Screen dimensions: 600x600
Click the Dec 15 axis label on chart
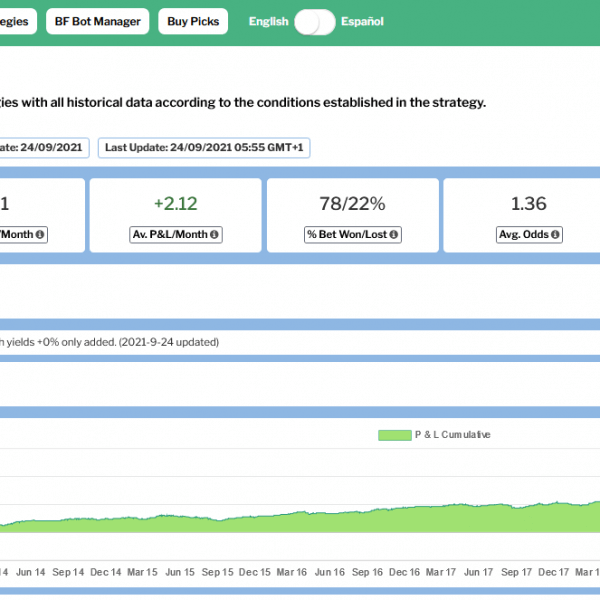pos(254,572)
